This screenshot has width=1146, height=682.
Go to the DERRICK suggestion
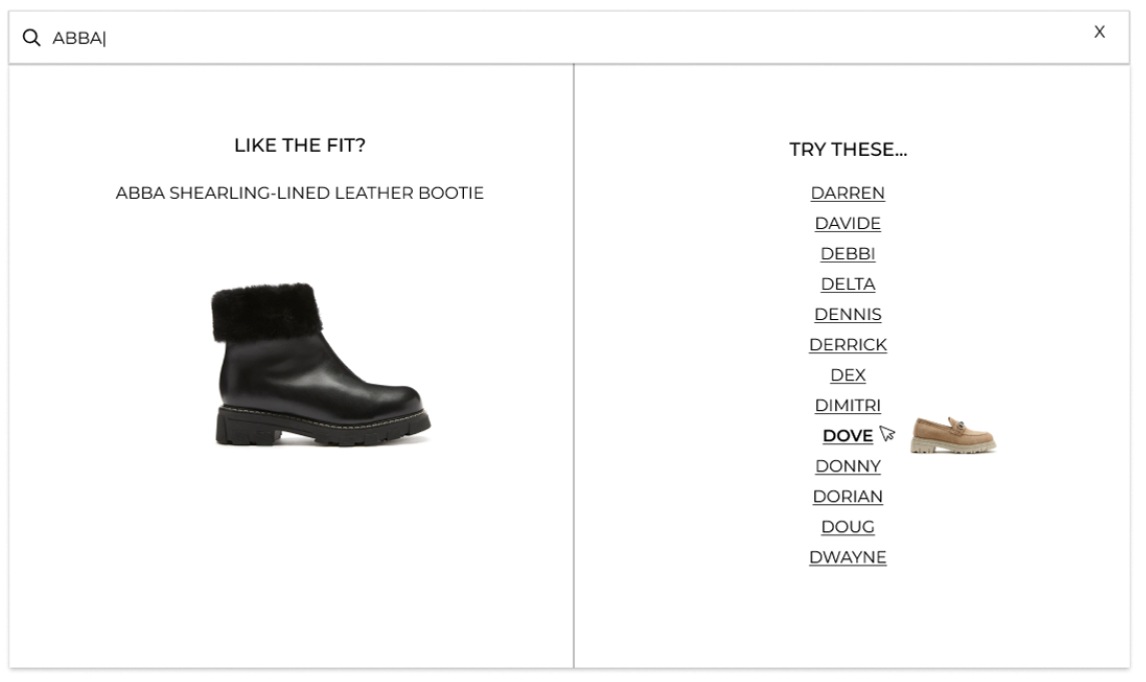(x=848, y=344)
